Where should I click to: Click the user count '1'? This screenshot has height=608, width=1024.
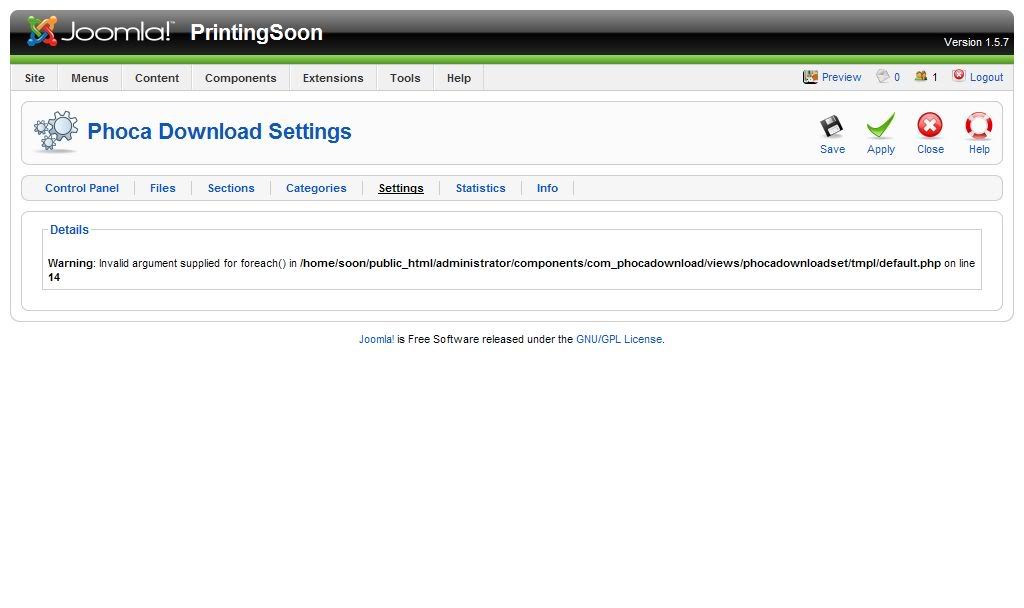[935, 77]
